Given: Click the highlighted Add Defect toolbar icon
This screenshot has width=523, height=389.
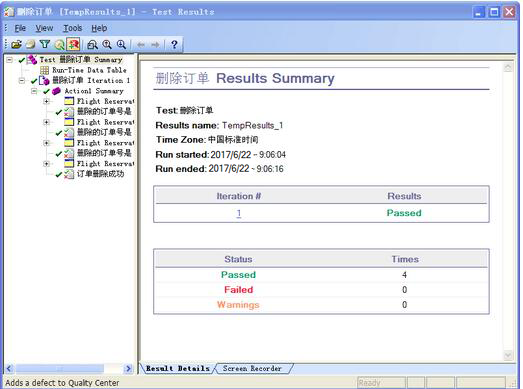Looking at the screenshot, I should 73,44.
